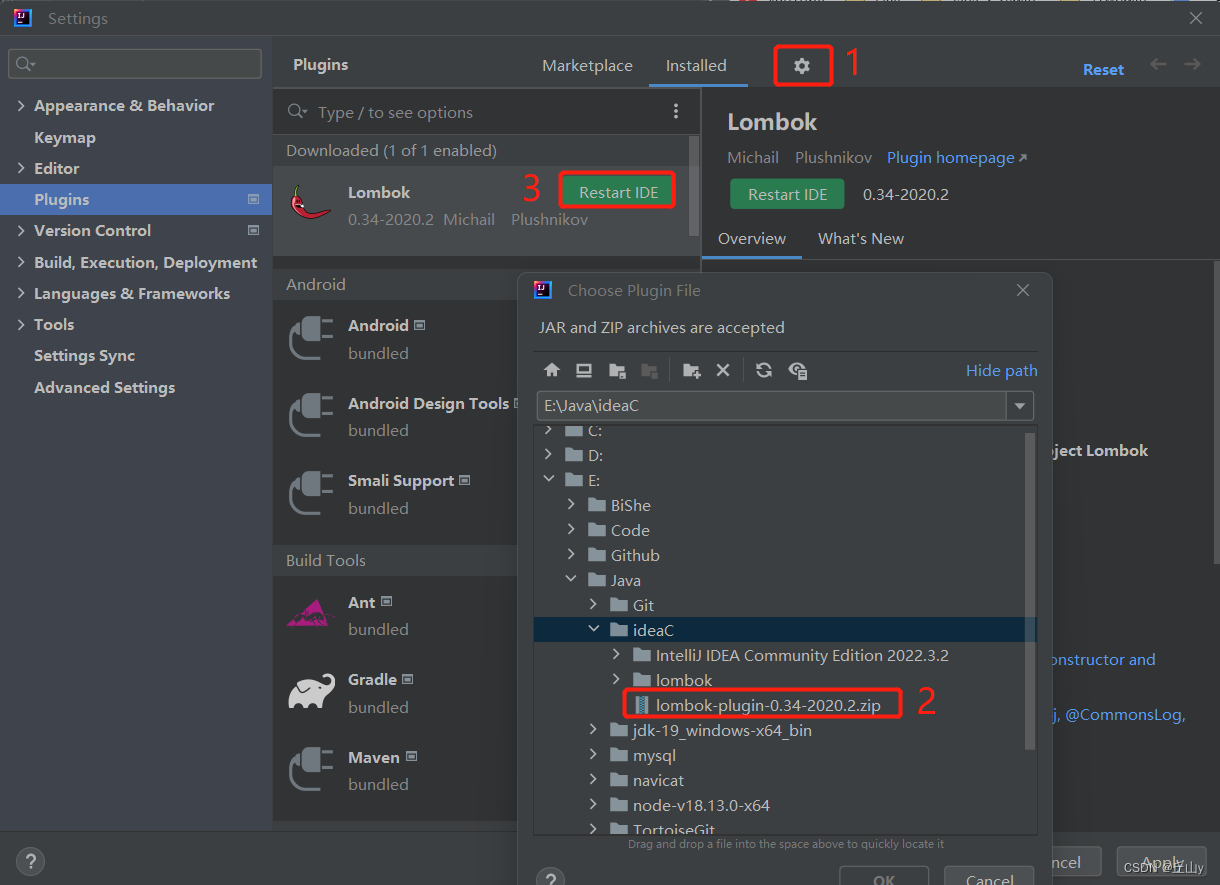Select the Plugins settings page
Viewport: 1220px width, 885px height.
[136, 199]
